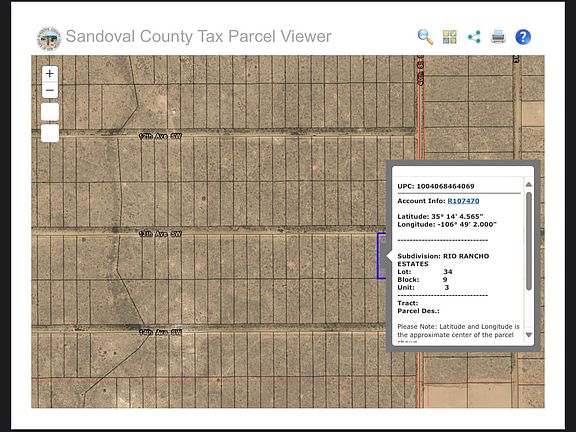576x432 pixels.
Task: Click popup scroll down arrow
Action: (529, 335)
